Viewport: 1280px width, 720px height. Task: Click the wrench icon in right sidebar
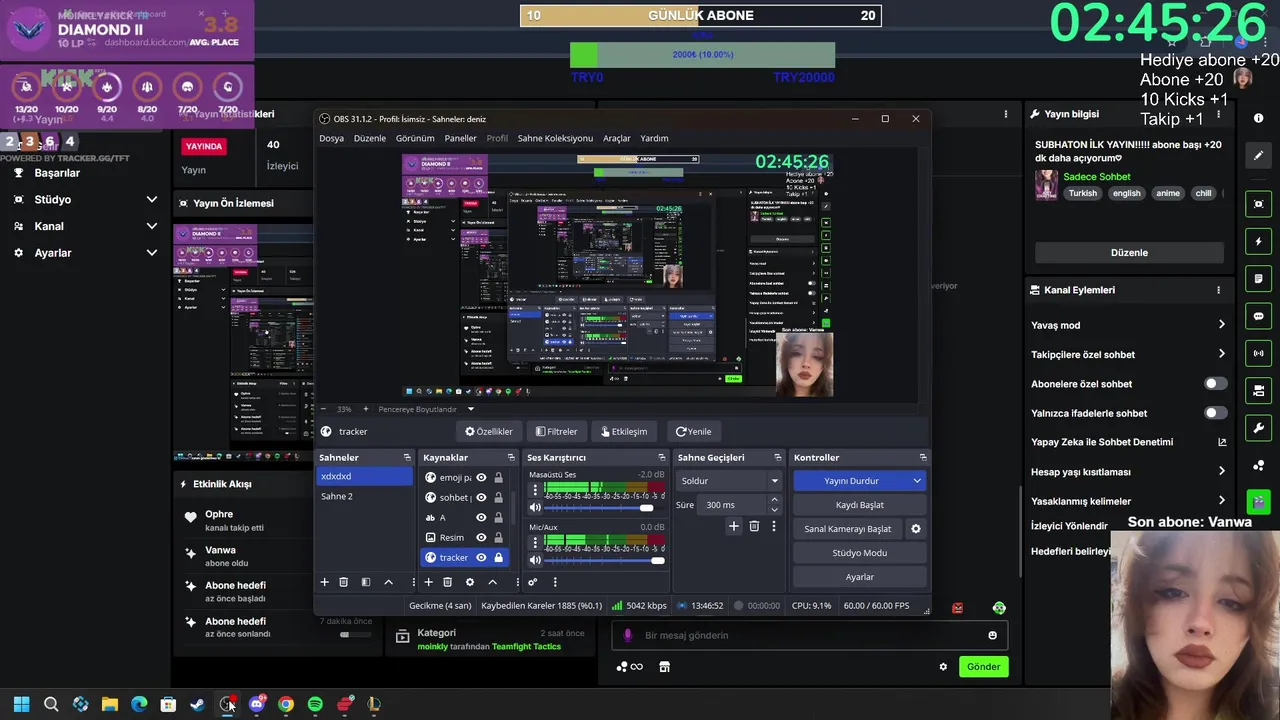coord(1258,428)
